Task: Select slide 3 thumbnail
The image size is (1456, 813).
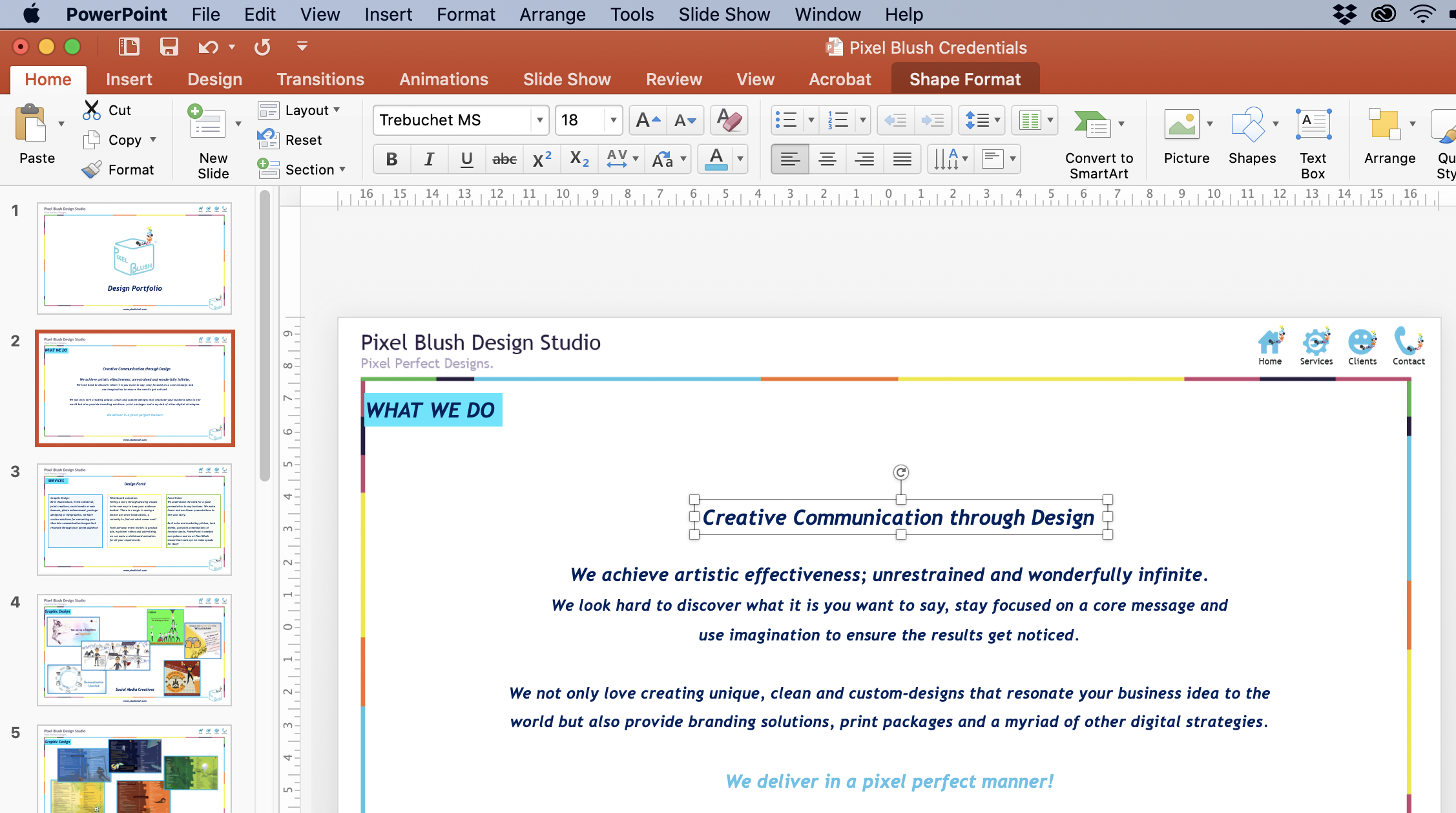Action: pyautogui.click(x=134, y=519)
